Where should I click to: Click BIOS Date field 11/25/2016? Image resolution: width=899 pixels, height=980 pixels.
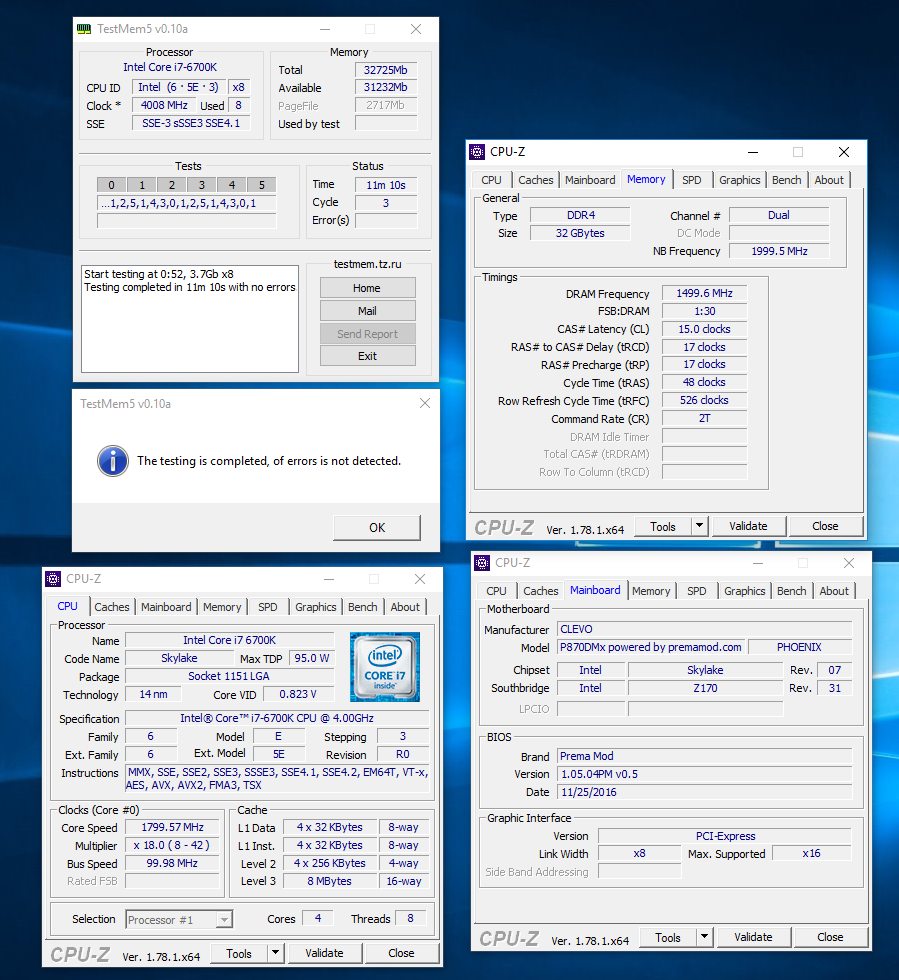pos(705,792)
